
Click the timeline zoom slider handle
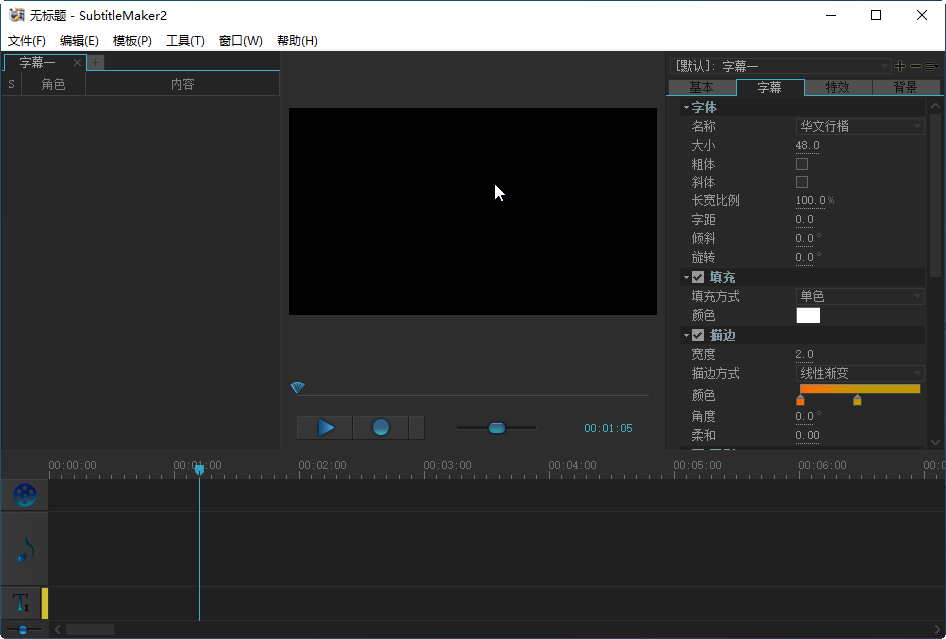tap(23, 630)
